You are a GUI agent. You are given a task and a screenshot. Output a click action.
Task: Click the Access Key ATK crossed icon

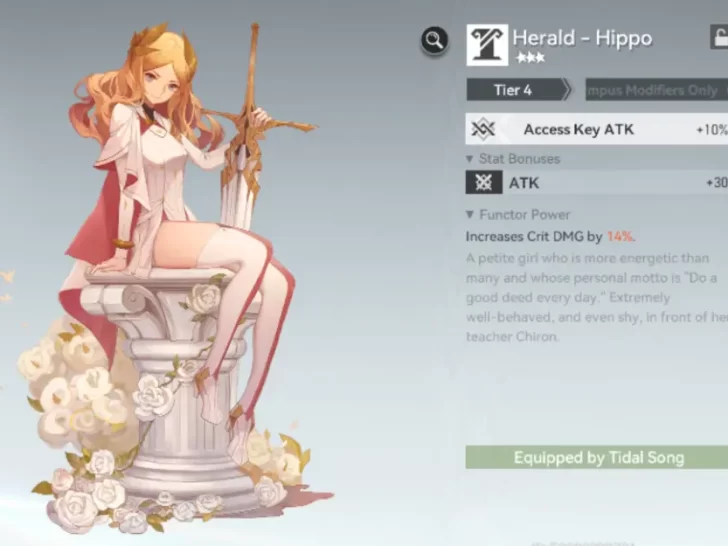(483, 129)
